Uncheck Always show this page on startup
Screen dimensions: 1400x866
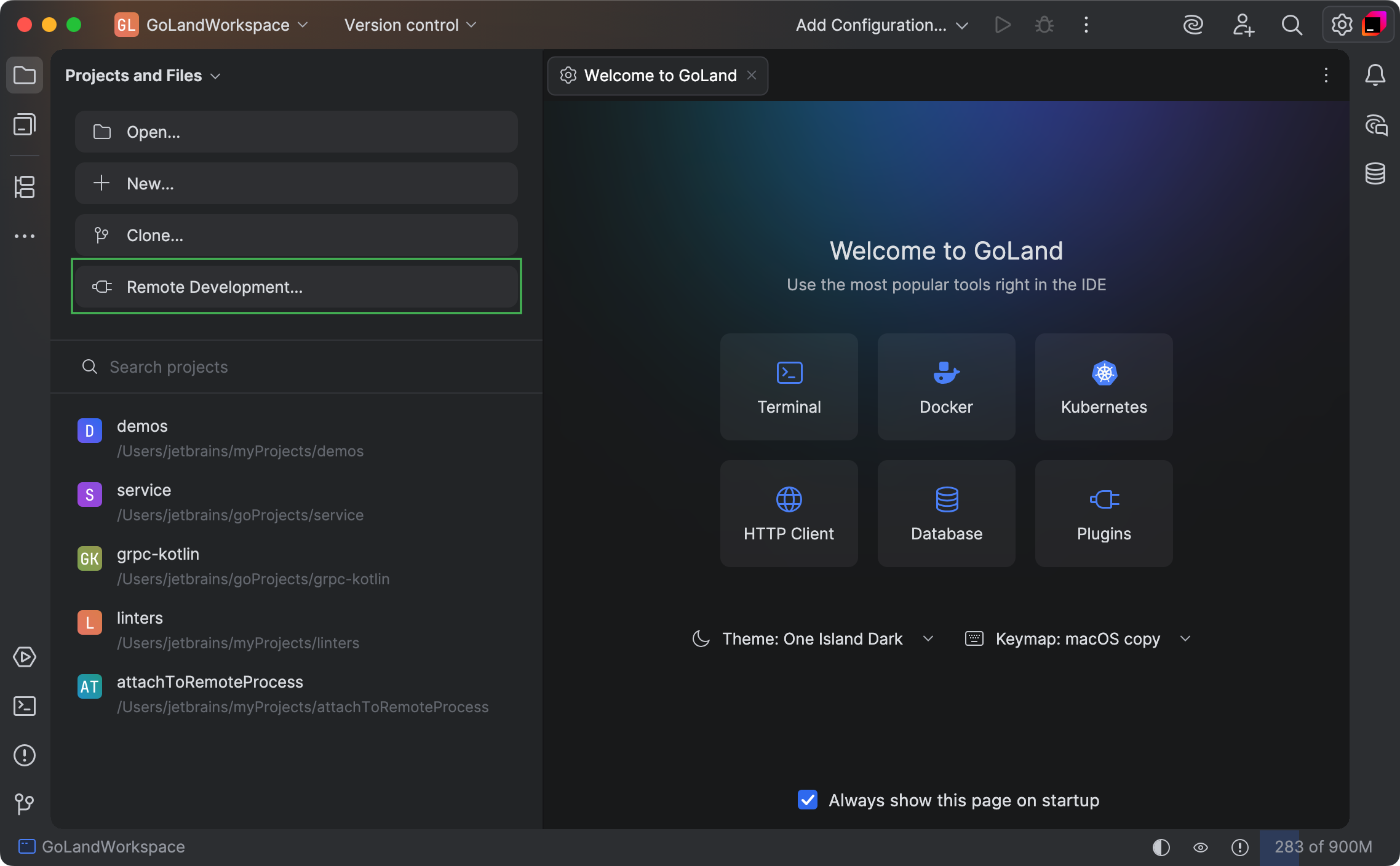pos(808,800)
